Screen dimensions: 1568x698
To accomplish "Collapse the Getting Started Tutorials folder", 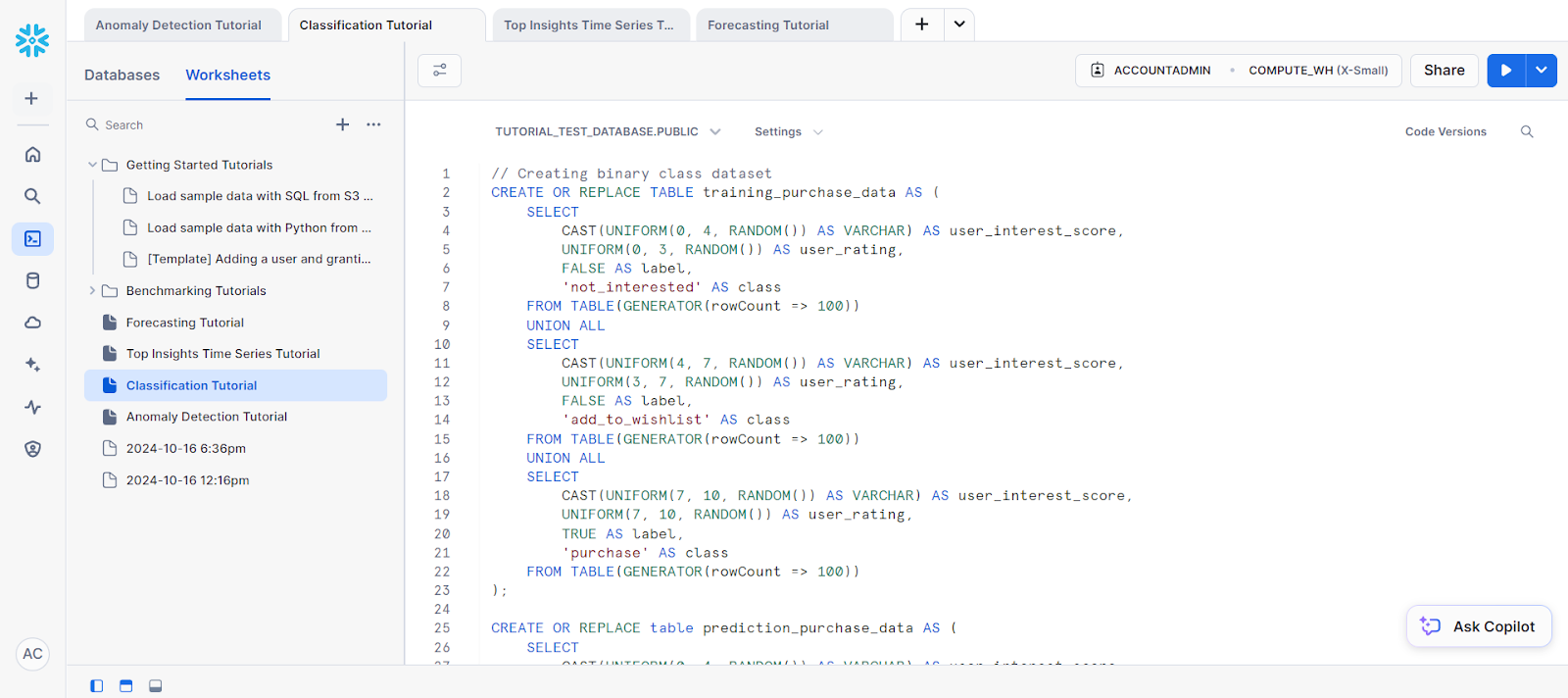I will [x=92, y=165].
